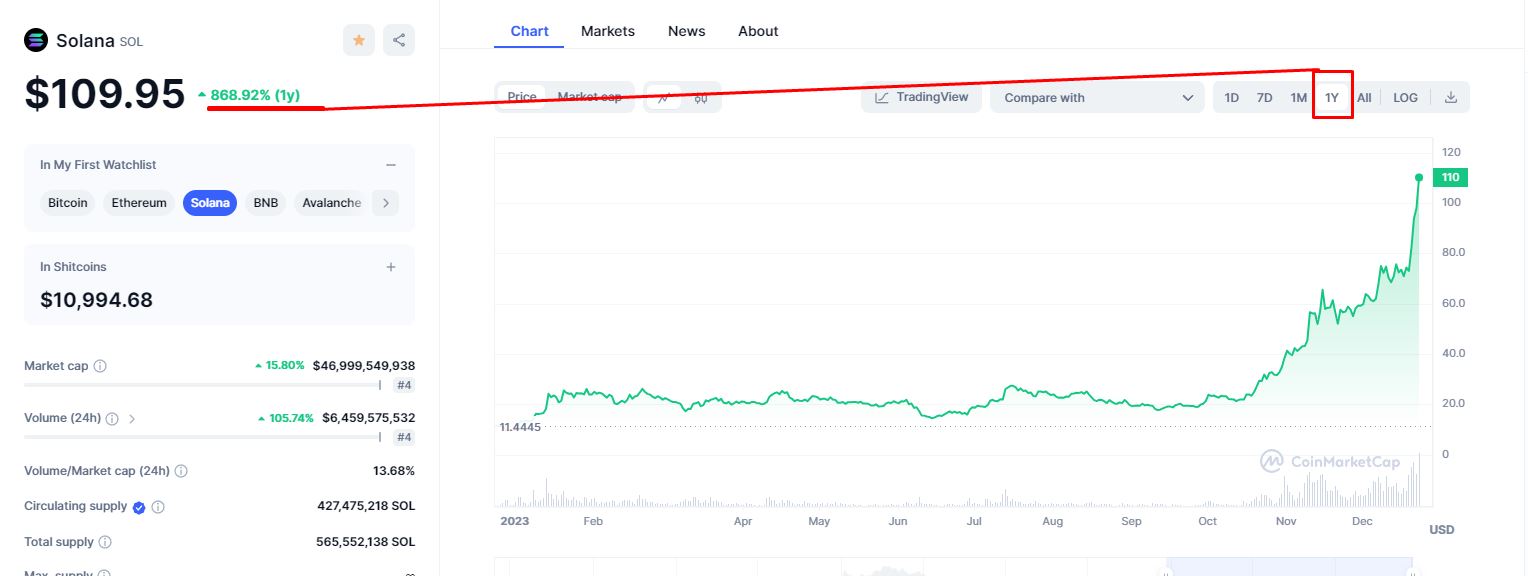Select the 7D time range
The height and width of the screenshot is (576, 1528).
pyautogui.click(x=1264, y=97)
